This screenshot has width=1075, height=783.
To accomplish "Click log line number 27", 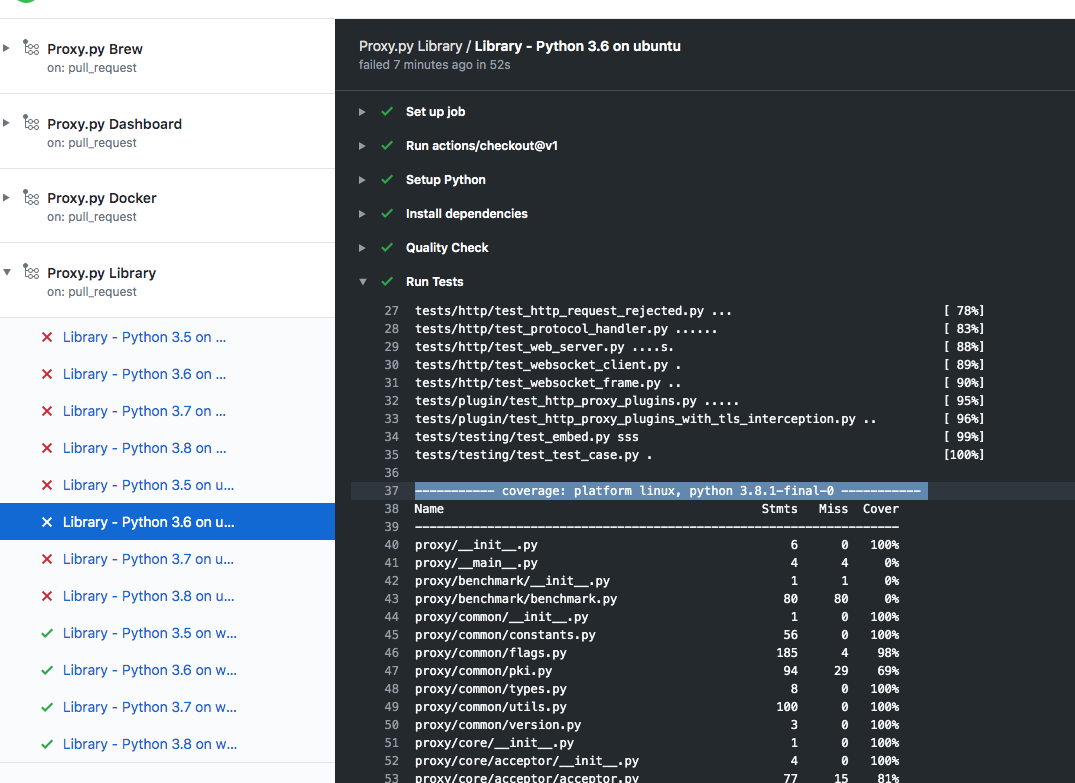I will point(391,311).
